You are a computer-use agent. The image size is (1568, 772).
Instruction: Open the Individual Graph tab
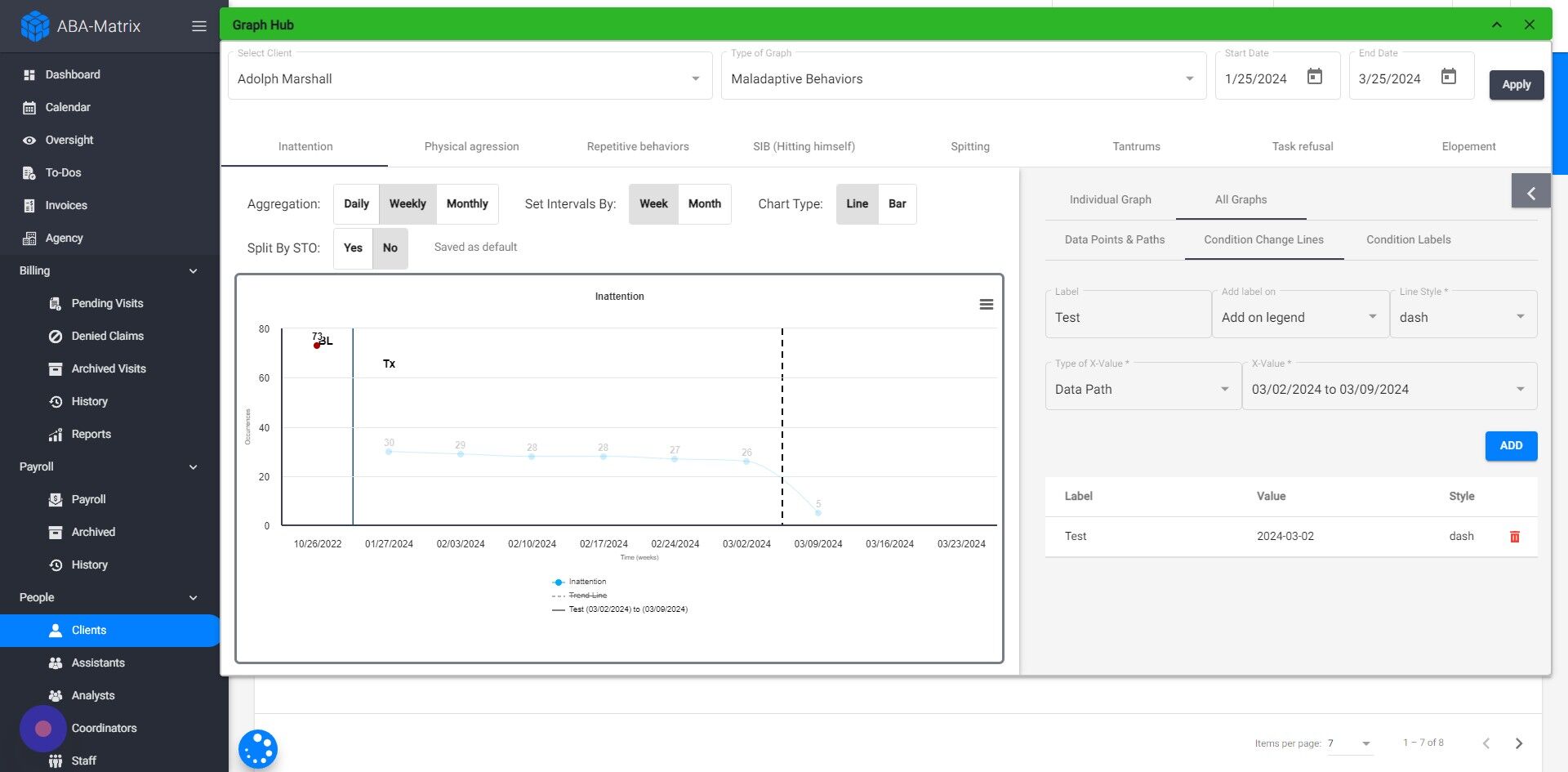1110,200
